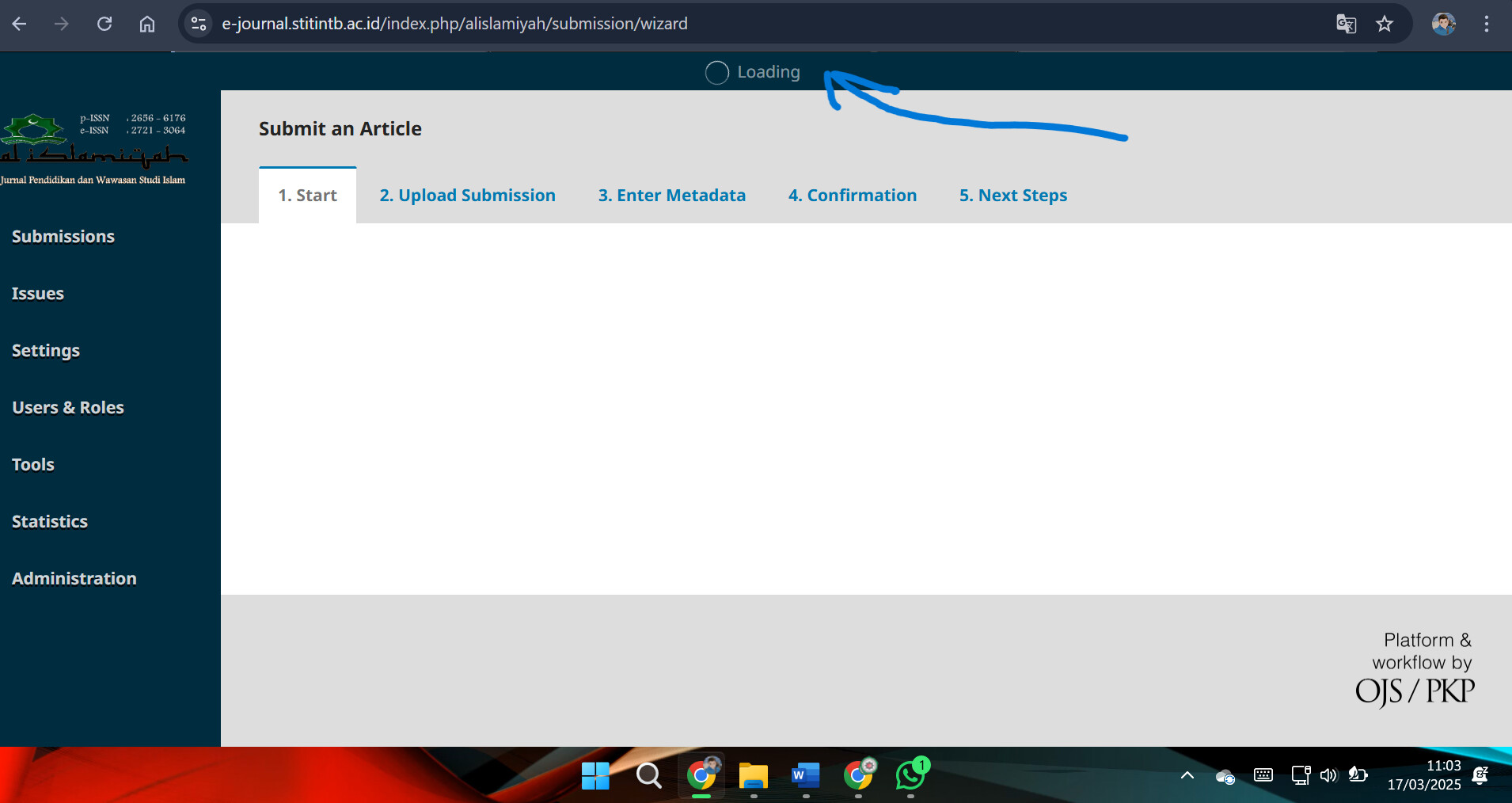
Task: Open Statistics in the sidebar
Action: click(x=50, y=522)
